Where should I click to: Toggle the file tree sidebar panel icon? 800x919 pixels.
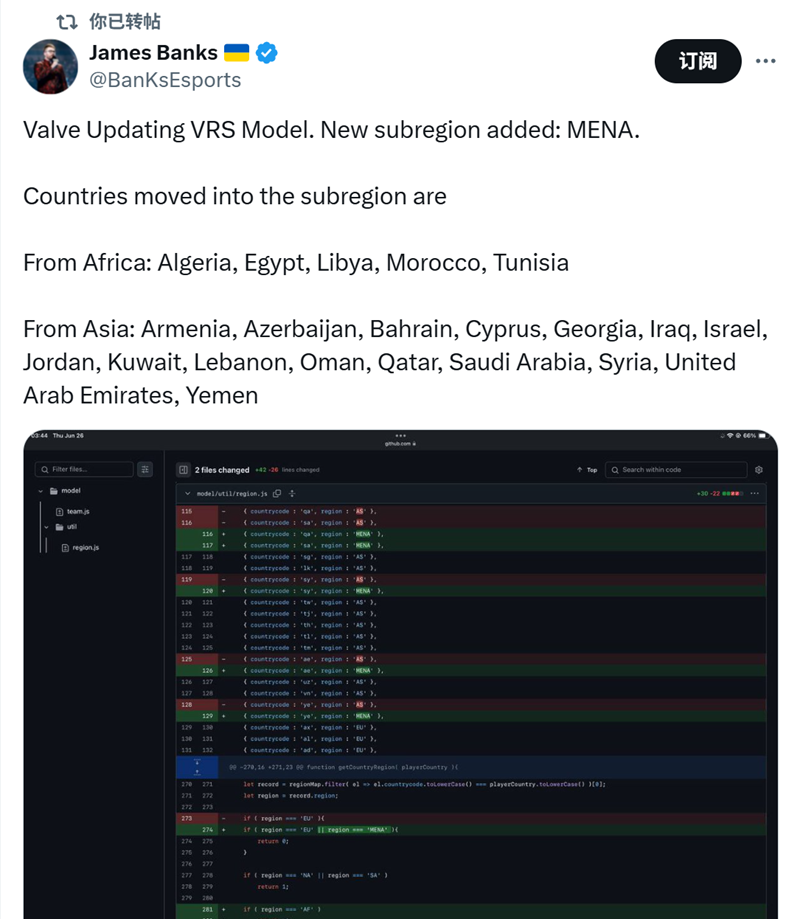pyautogui.click(x=183, y=470)
